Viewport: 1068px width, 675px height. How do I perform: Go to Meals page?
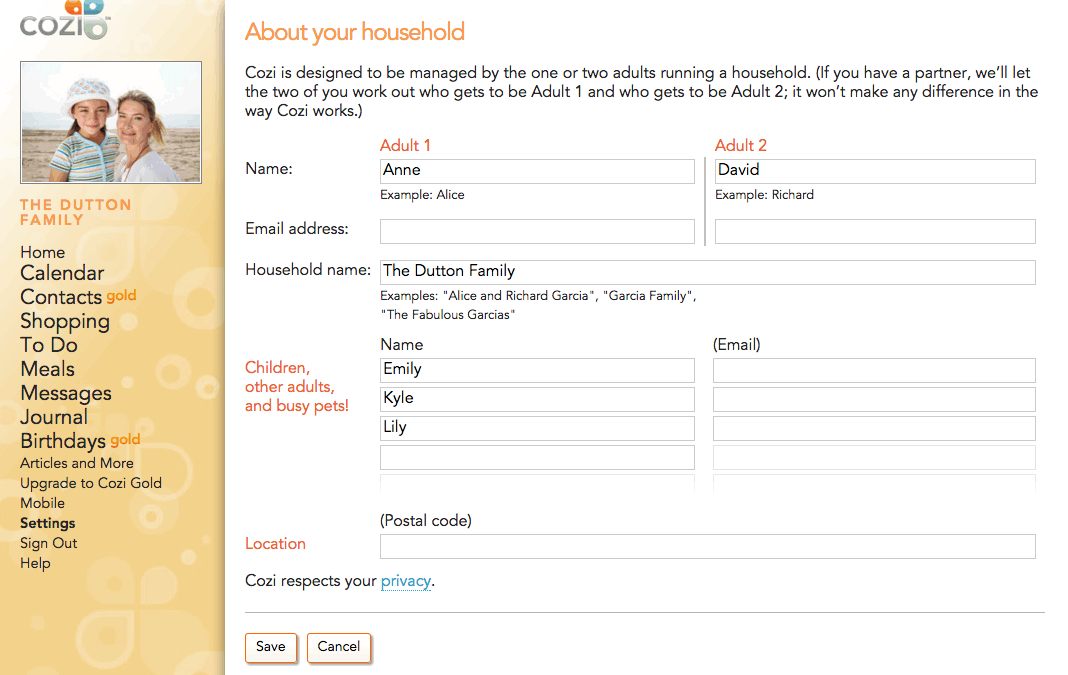[x=47, y=369]
